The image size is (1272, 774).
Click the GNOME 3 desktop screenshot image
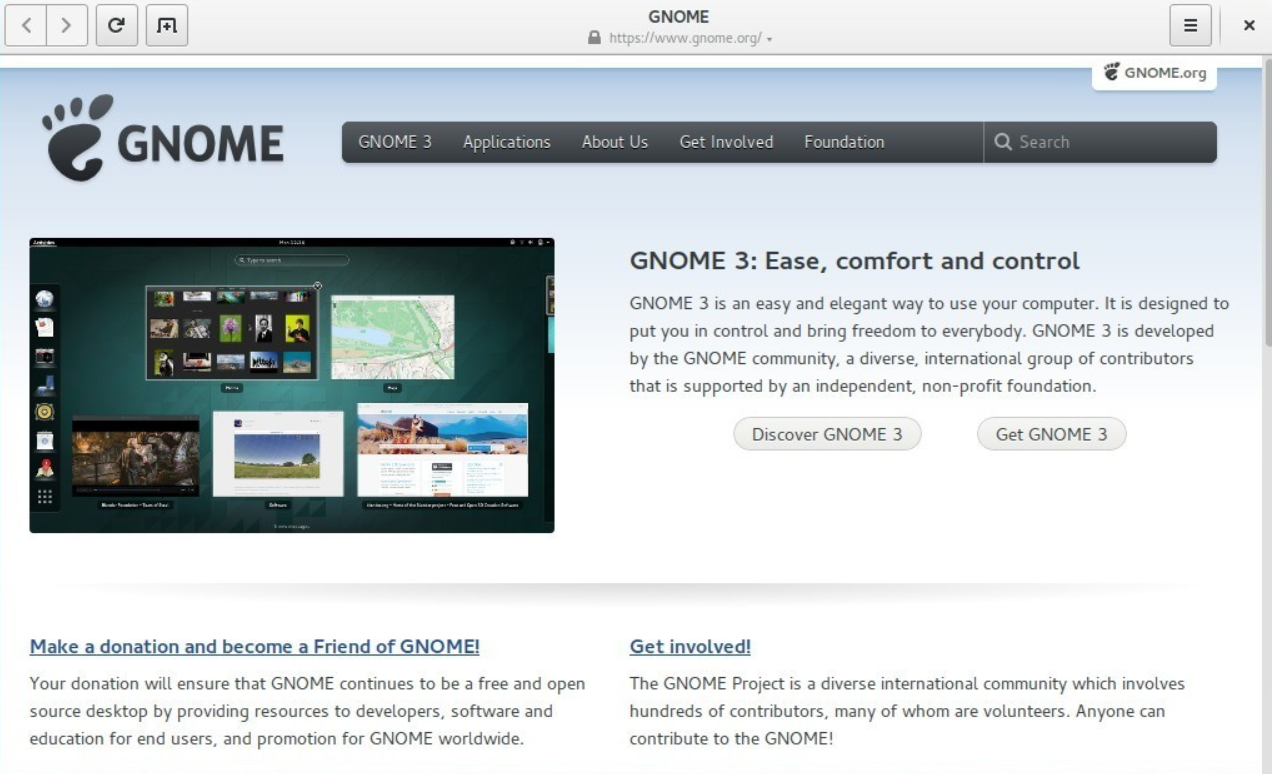[292, 385]
